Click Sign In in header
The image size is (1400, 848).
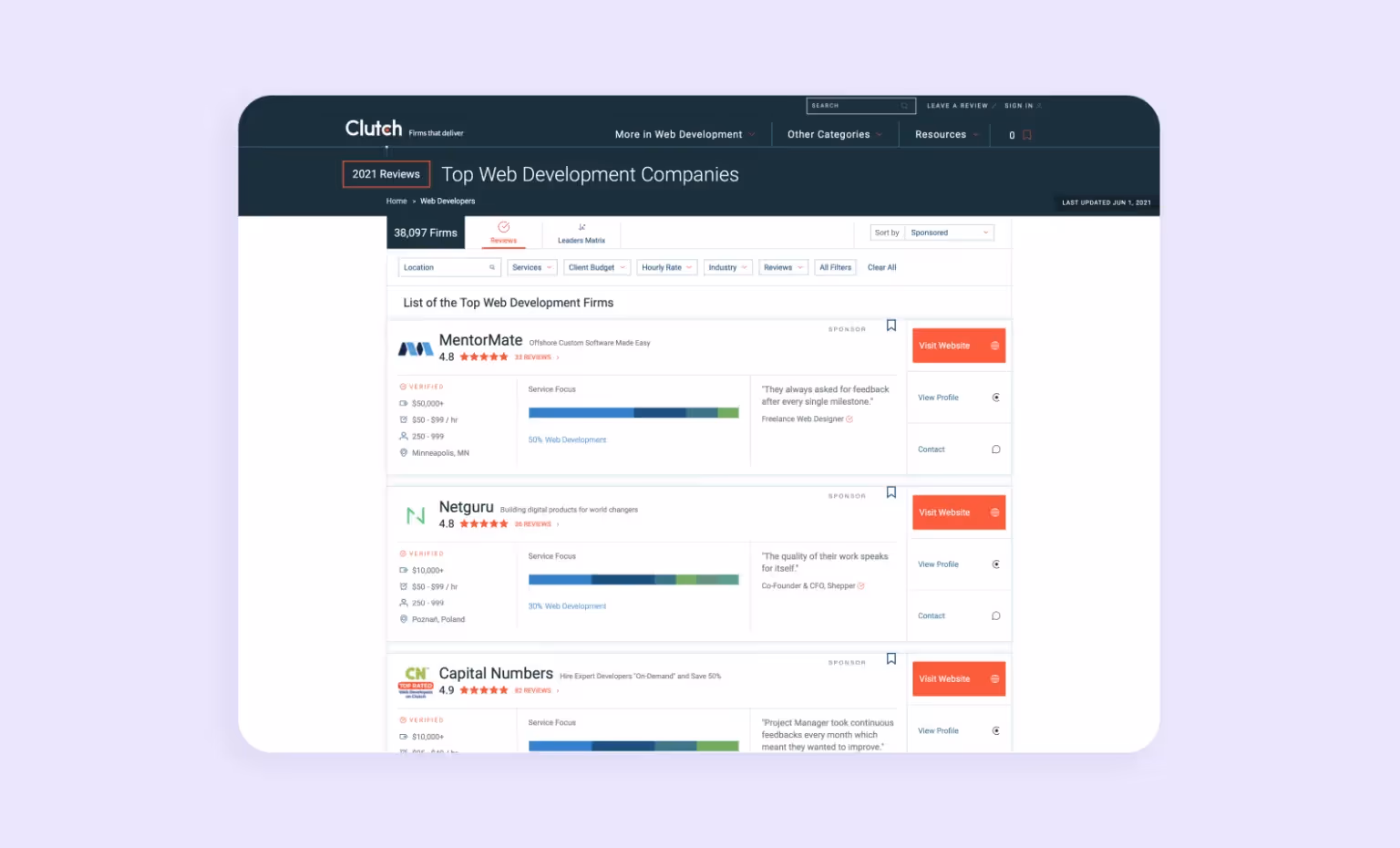(1019, 106)
